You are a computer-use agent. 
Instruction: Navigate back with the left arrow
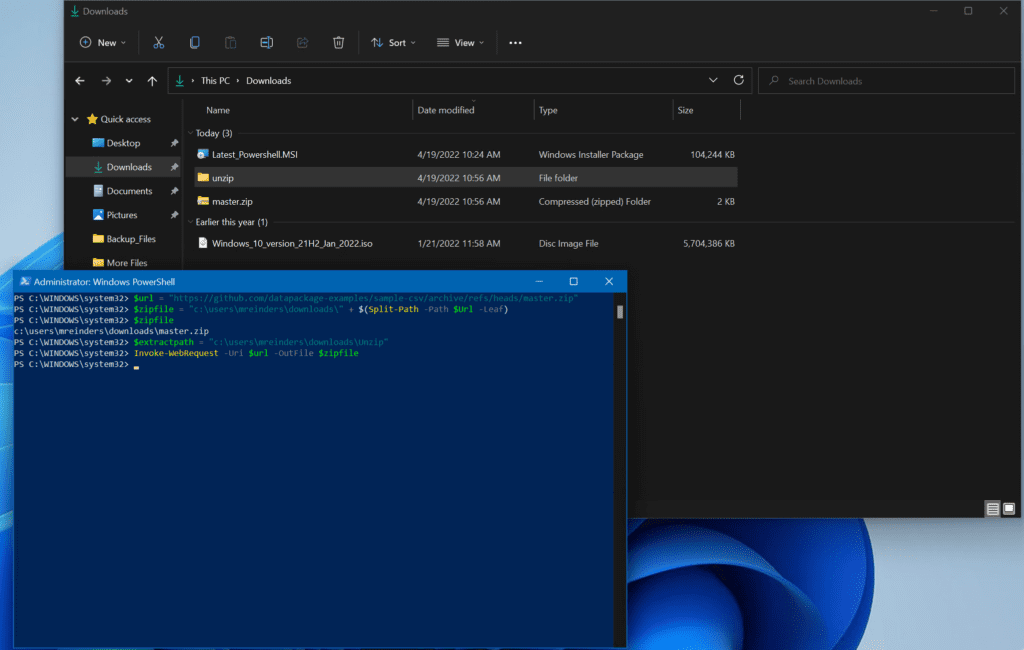[x=80, y=81]
